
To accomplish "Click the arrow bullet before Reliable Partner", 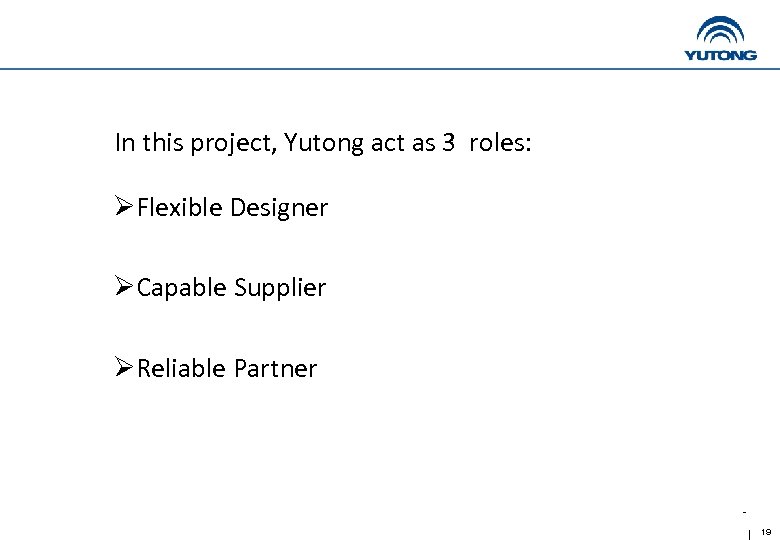I will 123,368.
